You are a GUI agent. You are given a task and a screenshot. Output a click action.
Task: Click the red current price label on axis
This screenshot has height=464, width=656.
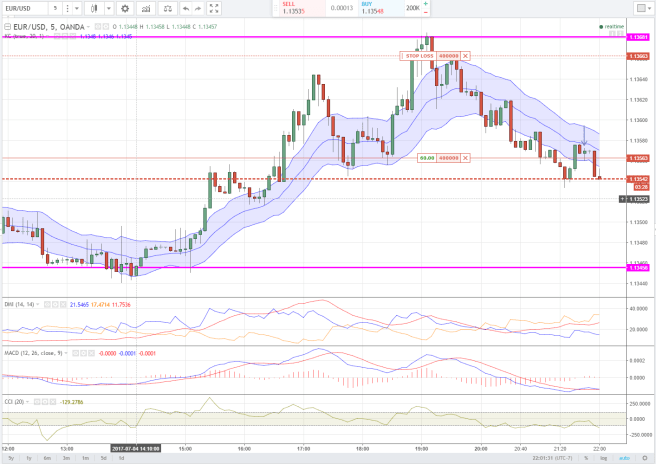[637, 179]
